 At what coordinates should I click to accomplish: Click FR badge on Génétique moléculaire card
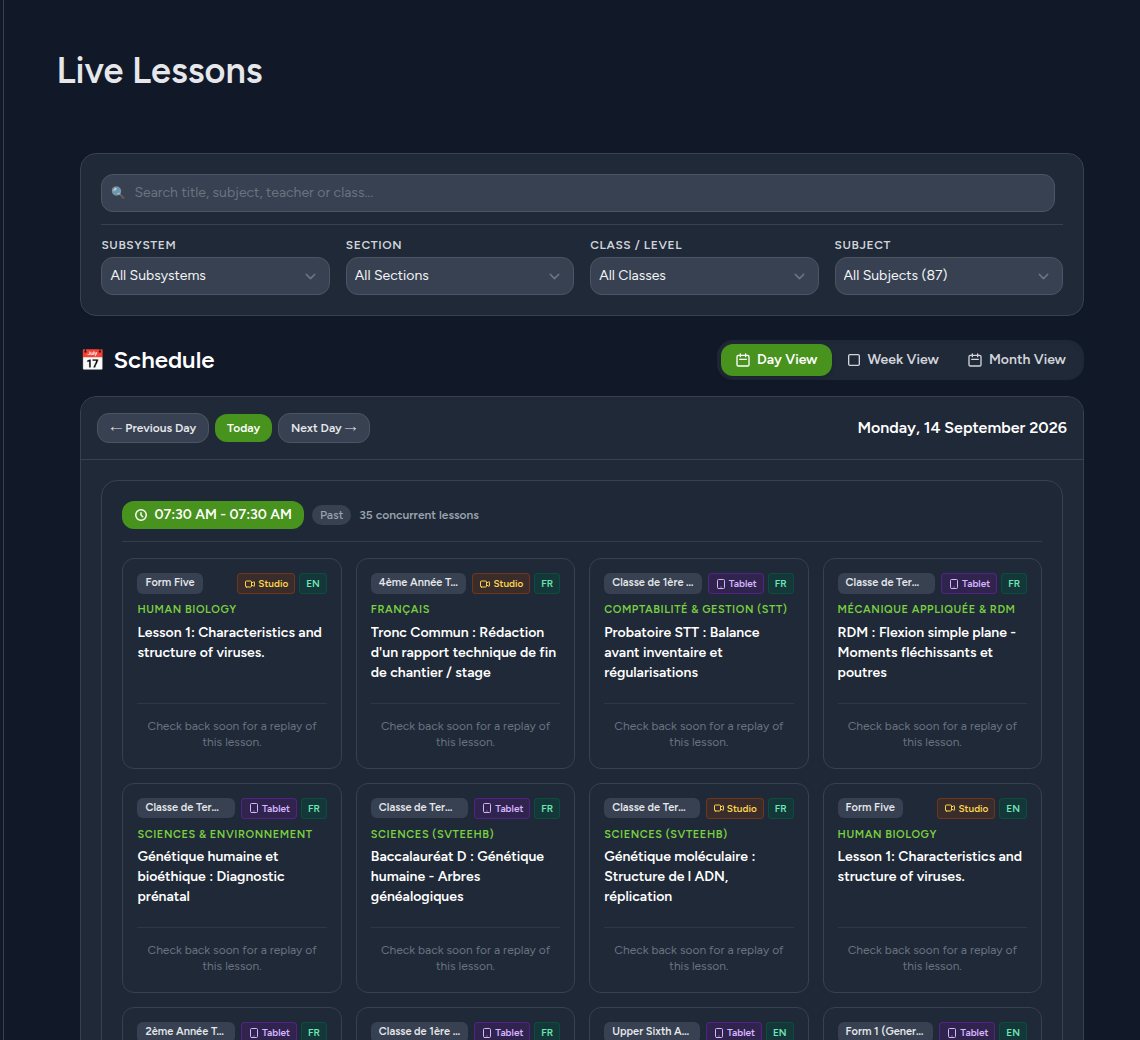click(x=780, y=808)
